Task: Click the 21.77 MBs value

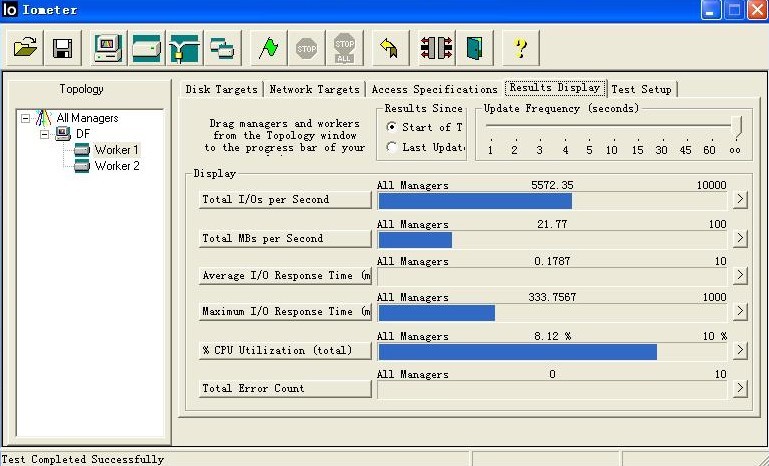Action: coord(552,224)
